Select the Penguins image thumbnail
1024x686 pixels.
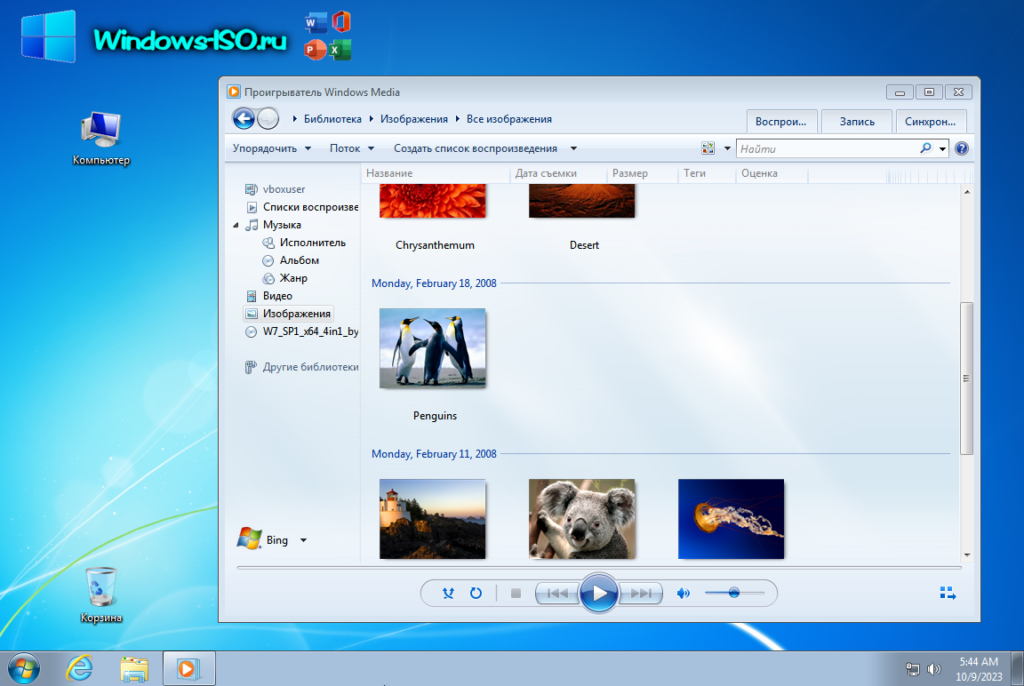[x=432, y=348]
